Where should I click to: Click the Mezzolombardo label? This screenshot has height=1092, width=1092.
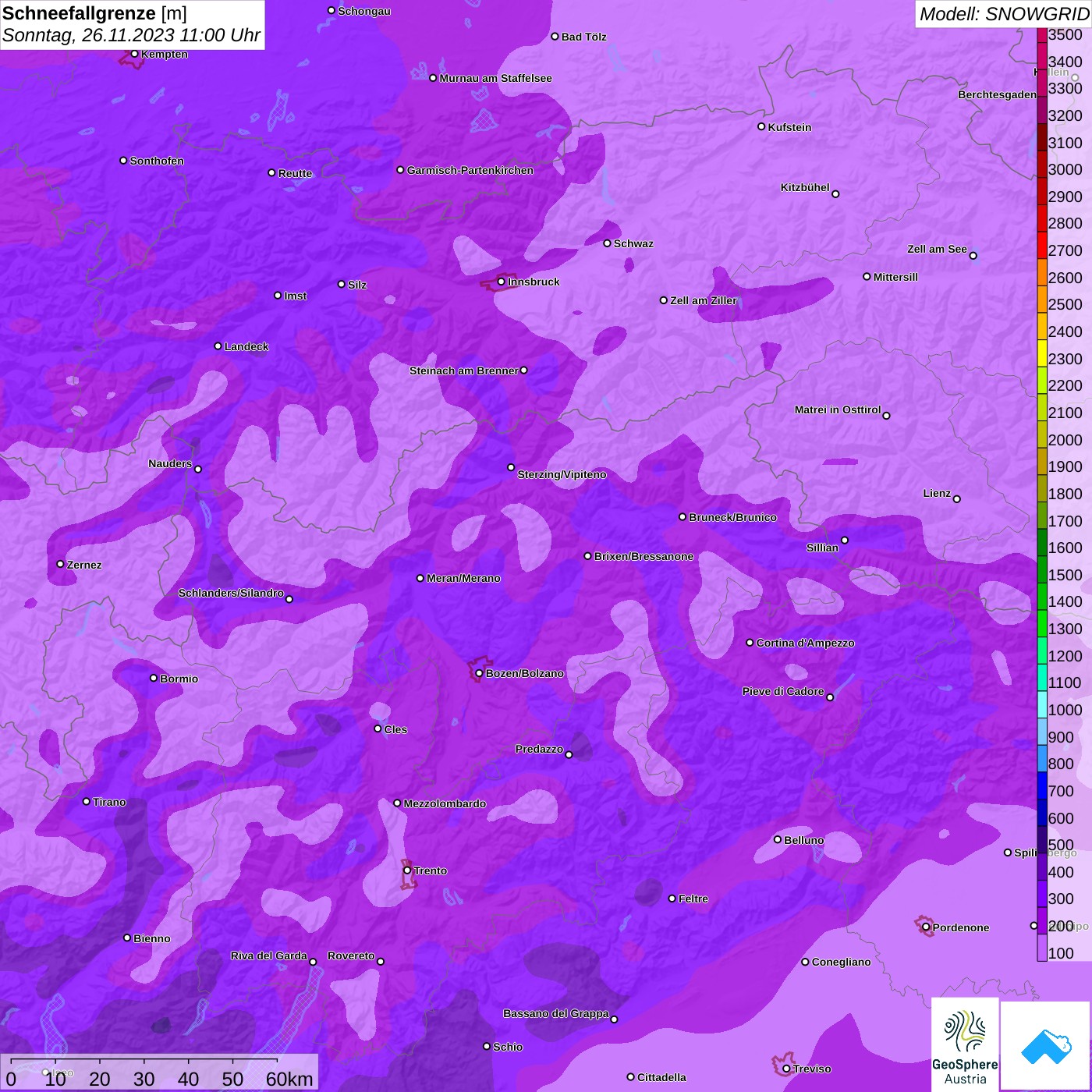point(445,803)
